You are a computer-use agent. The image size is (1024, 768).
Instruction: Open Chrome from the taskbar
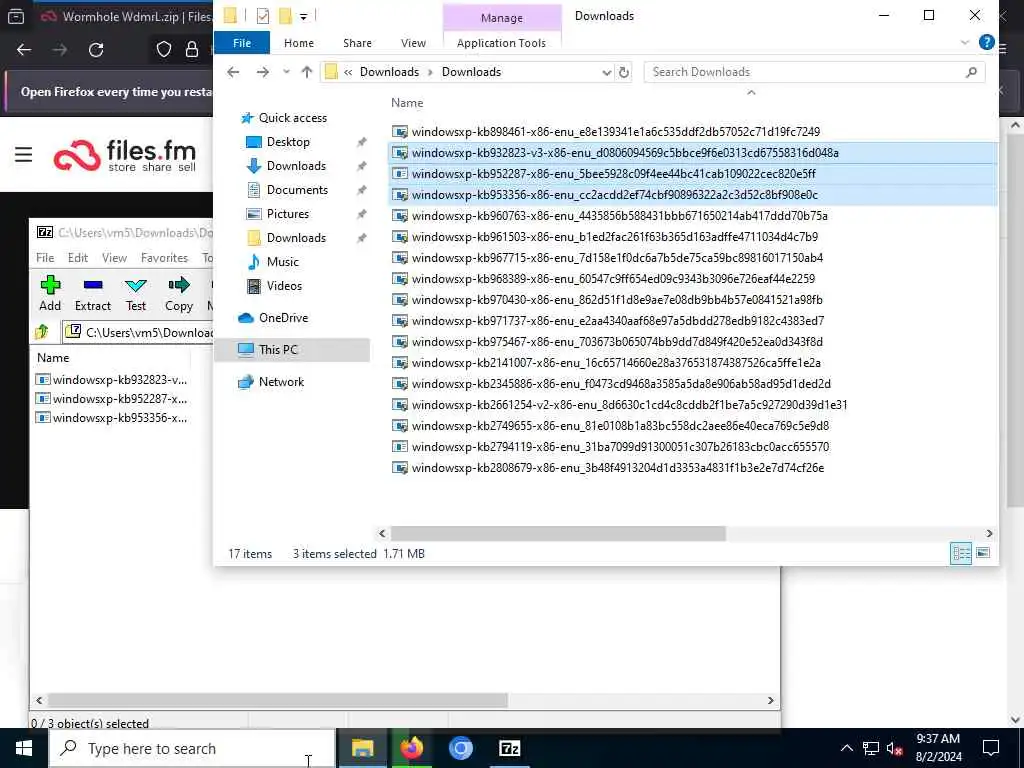click(460, 748)
